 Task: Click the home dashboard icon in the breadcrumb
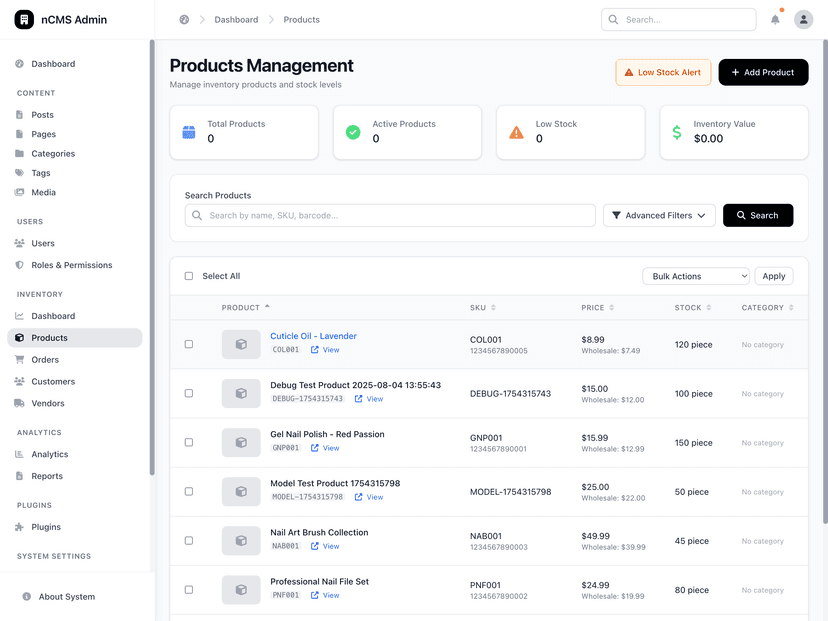(x=184, y=20)
